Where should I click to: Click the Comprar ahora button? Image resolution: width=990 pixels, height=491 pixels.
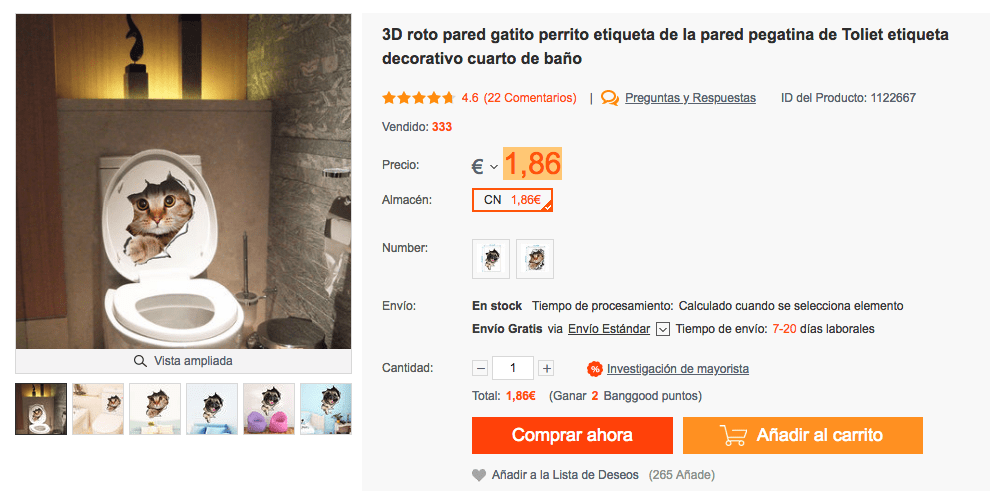[x=572, y=435]
